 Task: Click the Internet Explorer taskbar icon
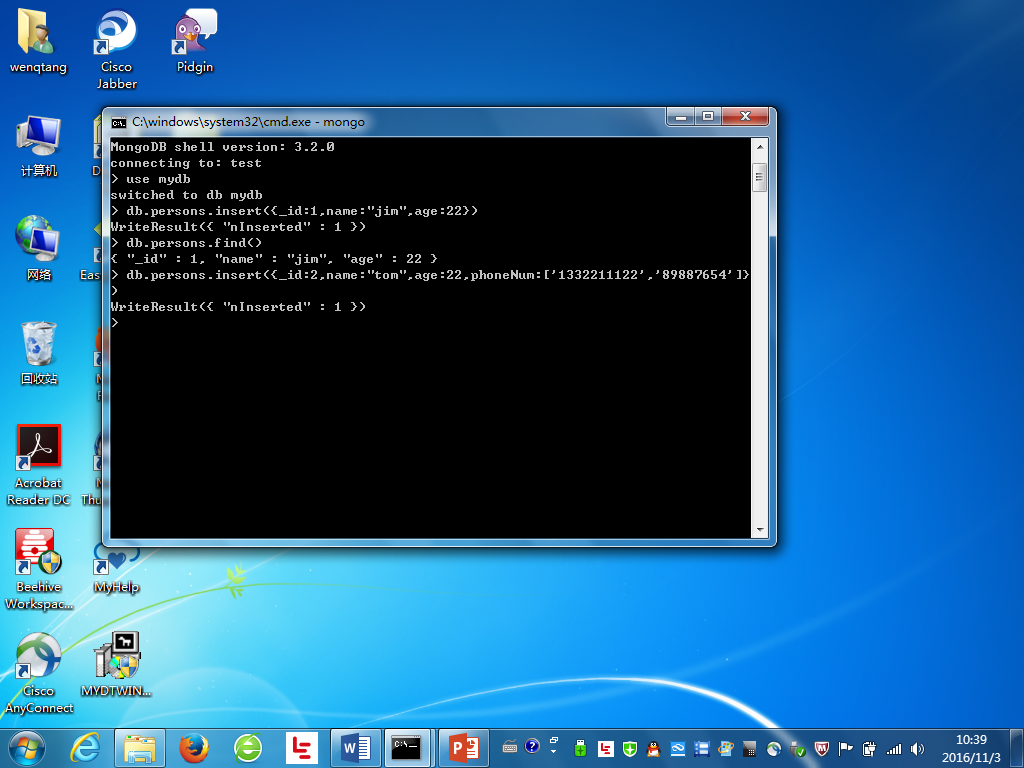[x=86, y=747]
